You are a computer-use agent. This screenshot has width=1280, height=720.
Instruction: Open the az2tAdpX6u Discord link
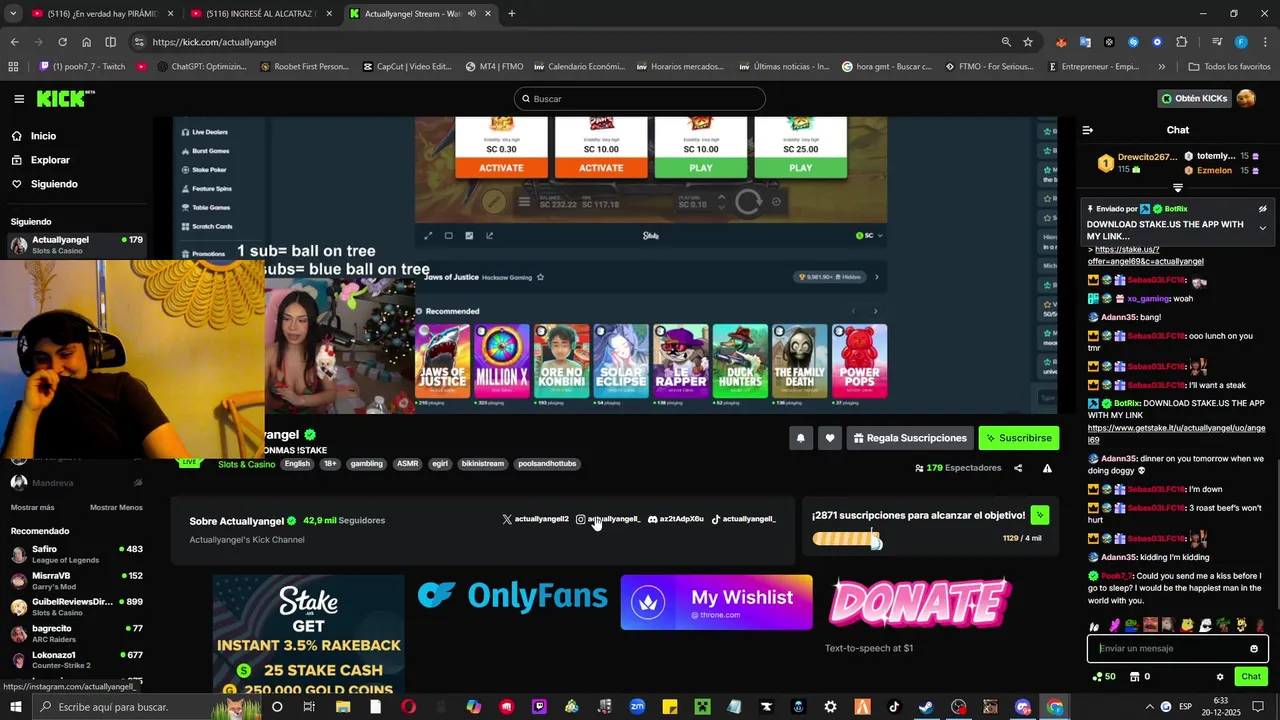coord(676,519)
